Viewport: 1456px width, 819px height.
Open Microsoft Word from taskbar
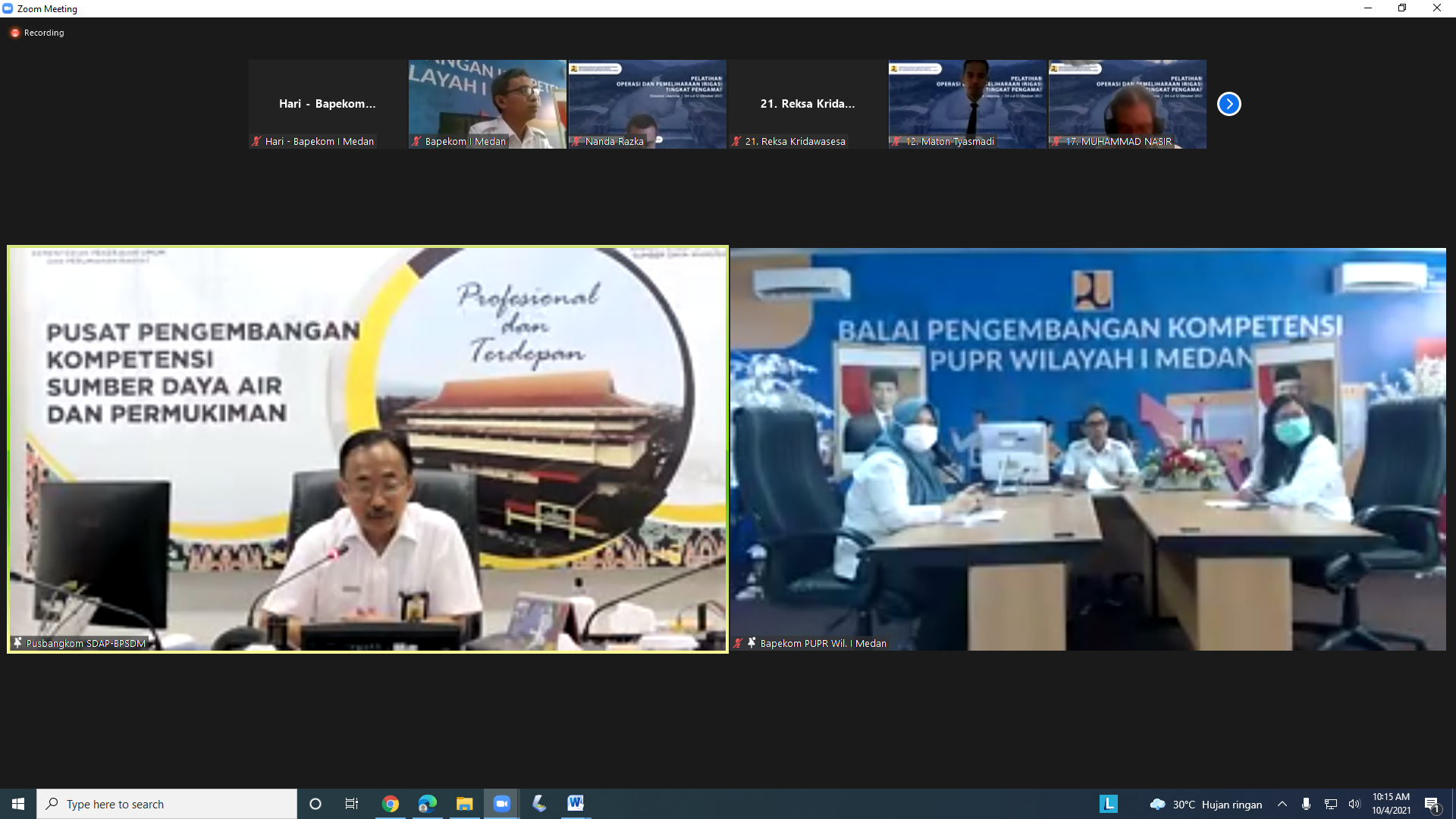pos(576,804)
